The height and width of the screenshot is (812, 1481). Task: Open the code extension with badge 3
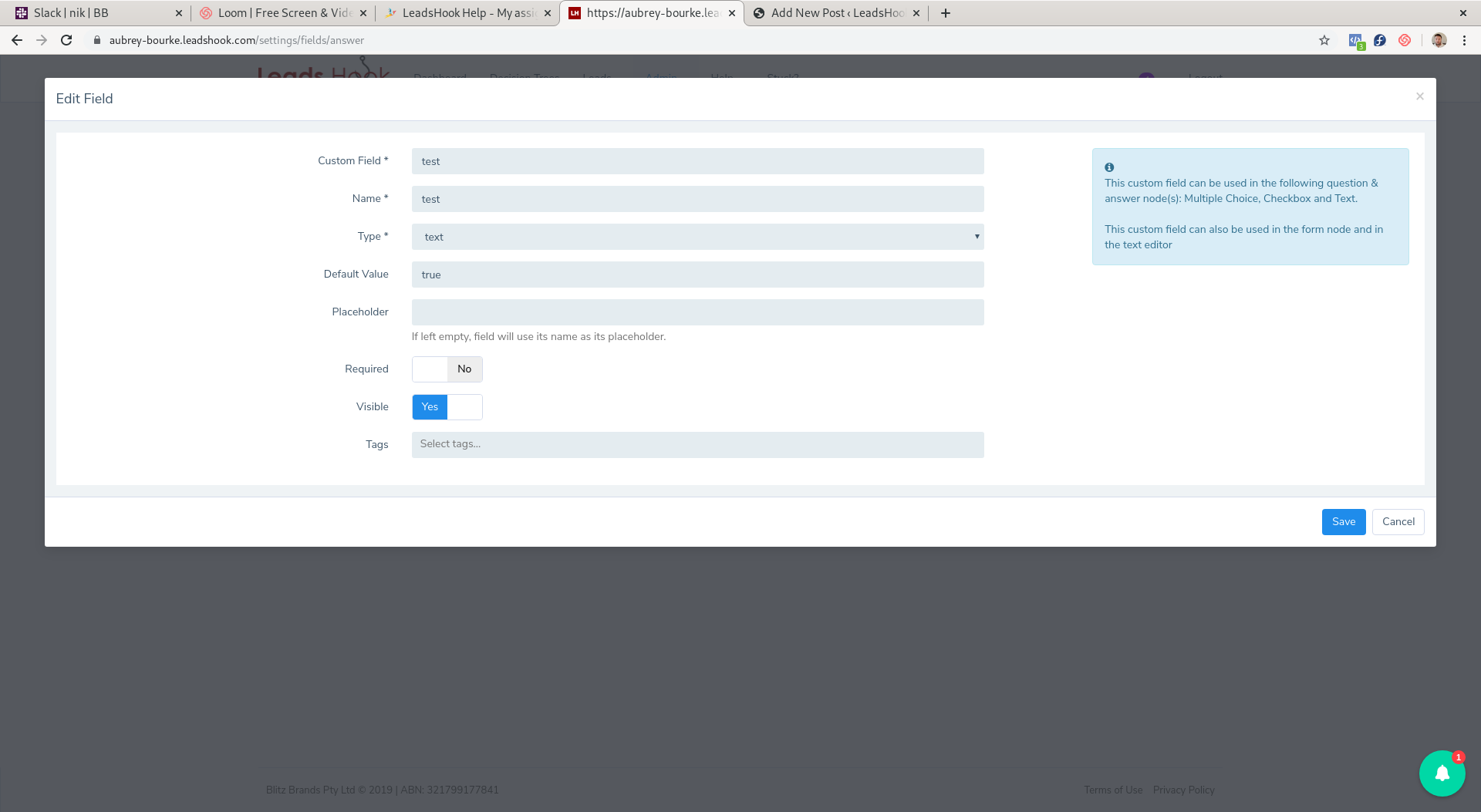tap(1356, 40)
